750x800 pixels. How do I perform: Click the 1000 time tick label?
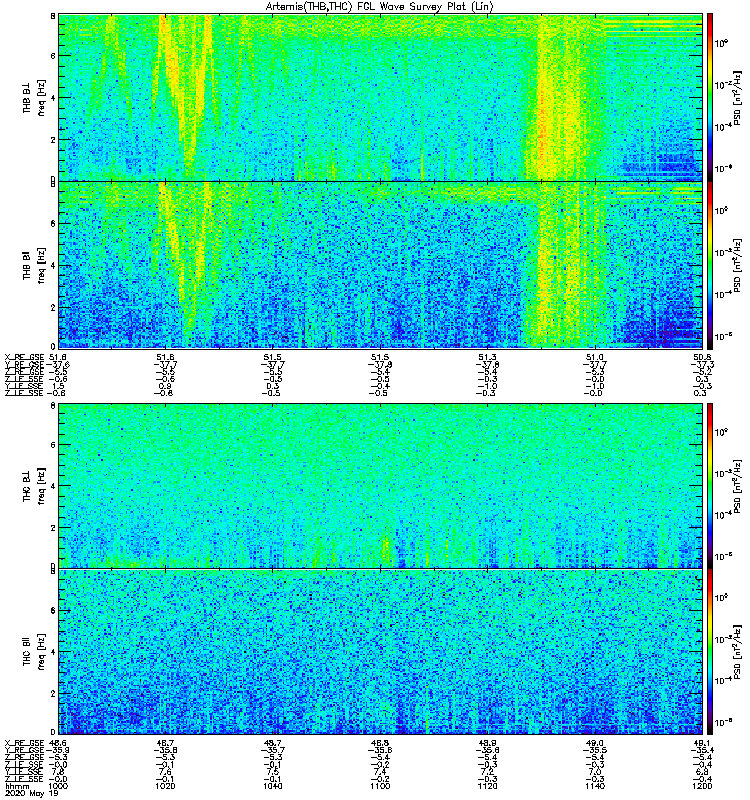click(x=58, y=786)
